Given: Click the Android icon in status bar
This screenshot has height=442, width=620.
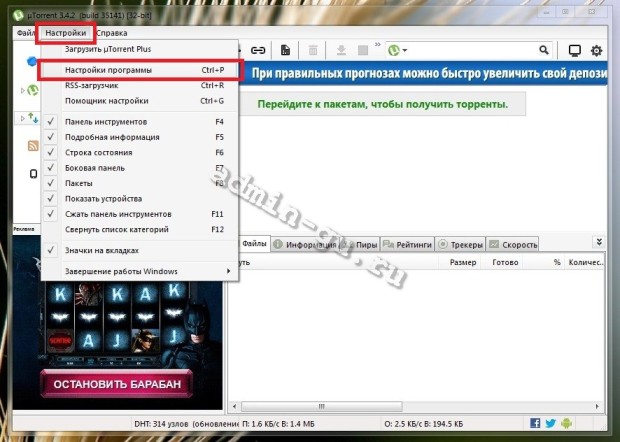Looking at the screenshot, I should click(x=566, y=424).
